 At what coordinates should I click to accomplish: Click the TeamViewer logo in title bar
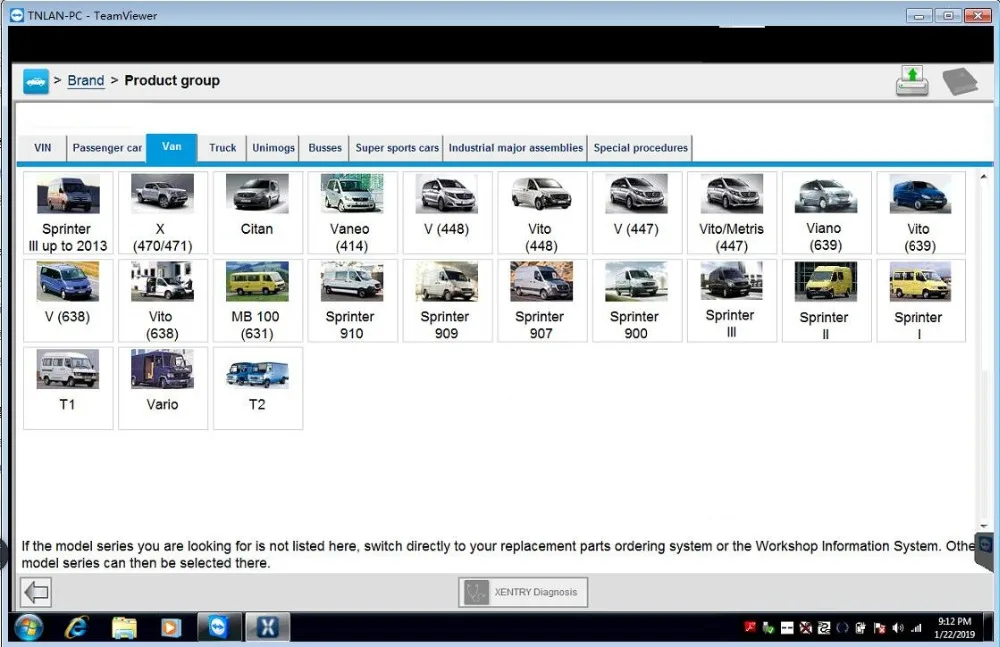coord(17,15)
